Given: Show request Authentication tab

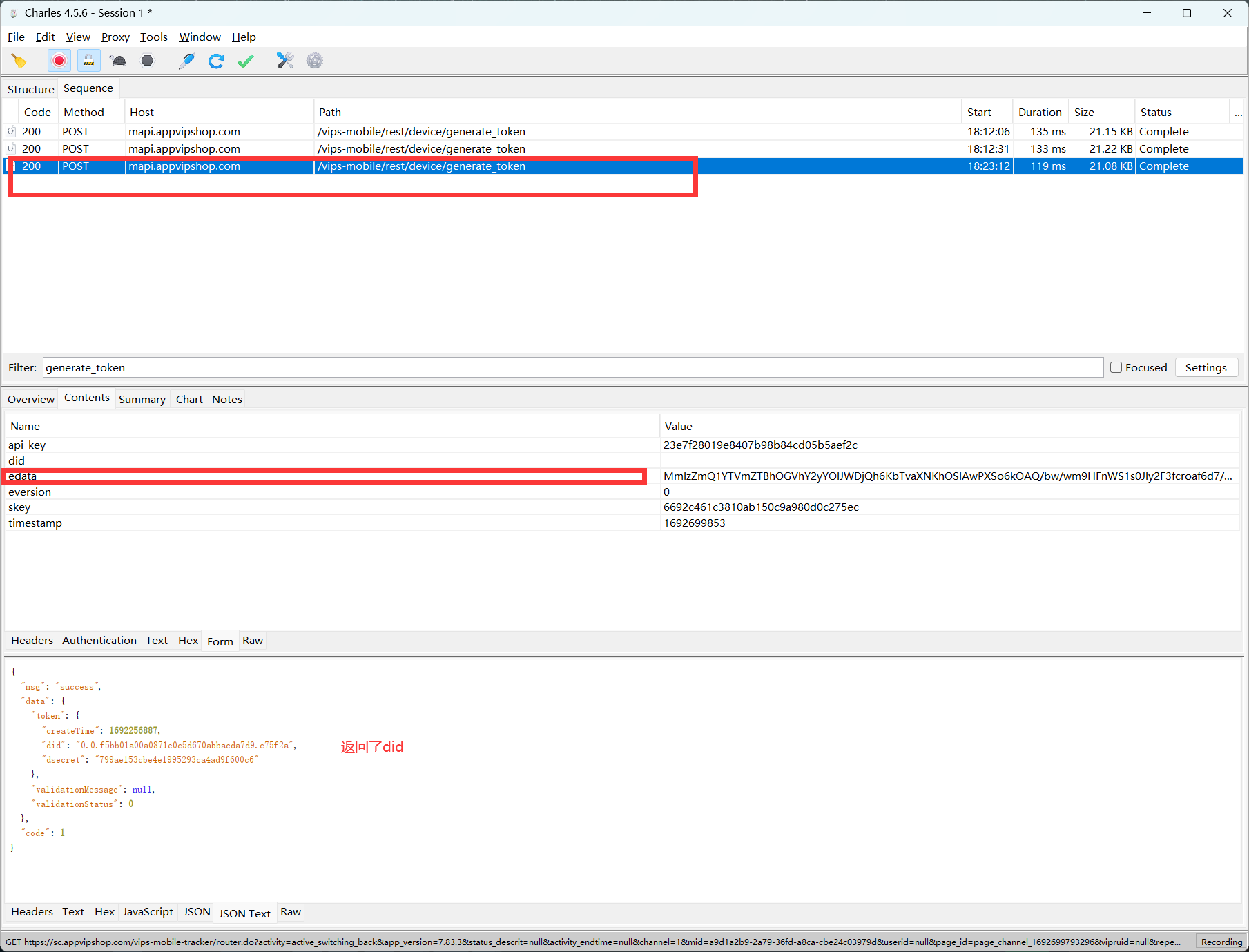Looking at the screenshot, I should [x=99, y=641].
